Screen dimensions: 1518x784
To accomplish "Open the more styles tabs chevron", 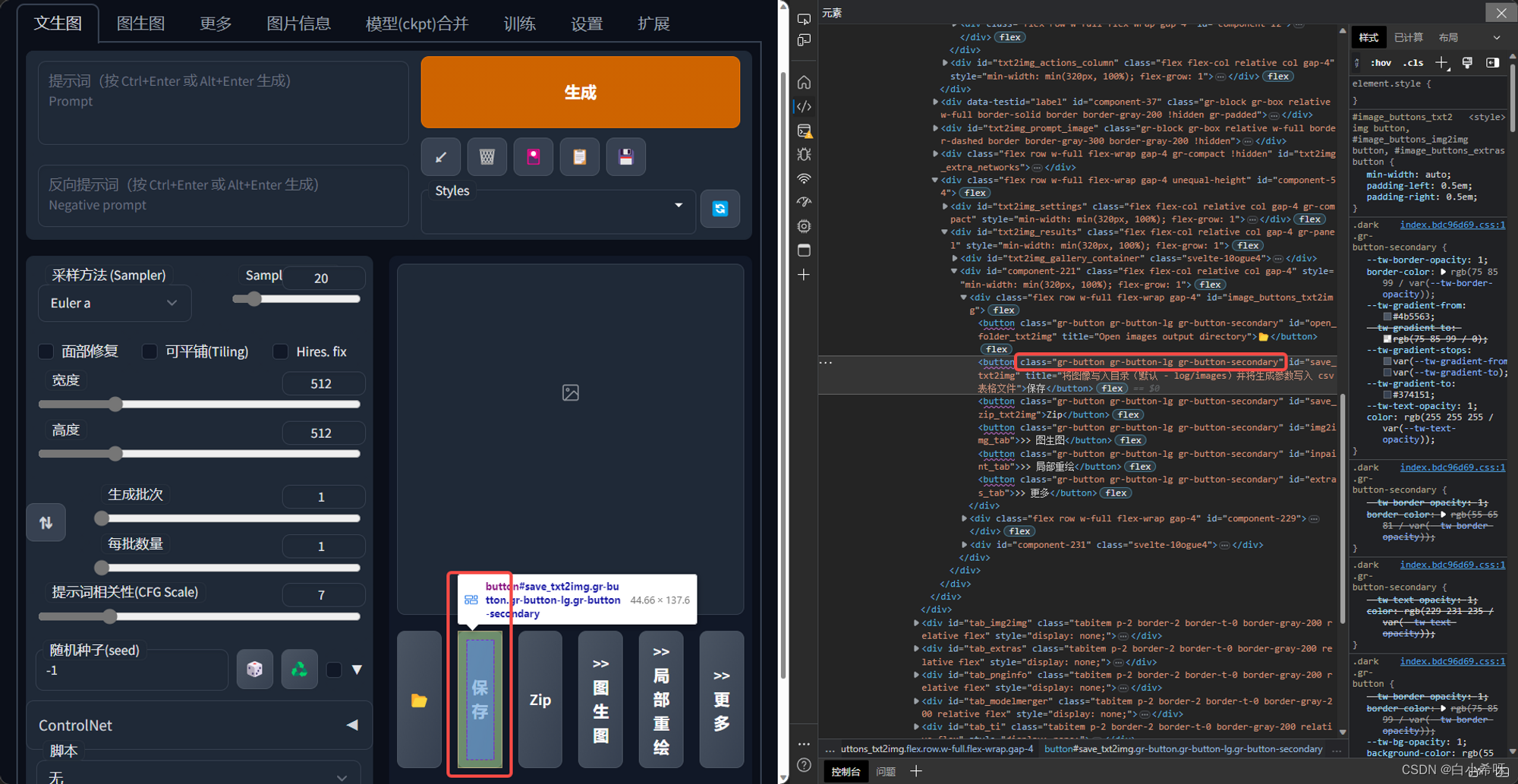I will [x=1497, y=38].
